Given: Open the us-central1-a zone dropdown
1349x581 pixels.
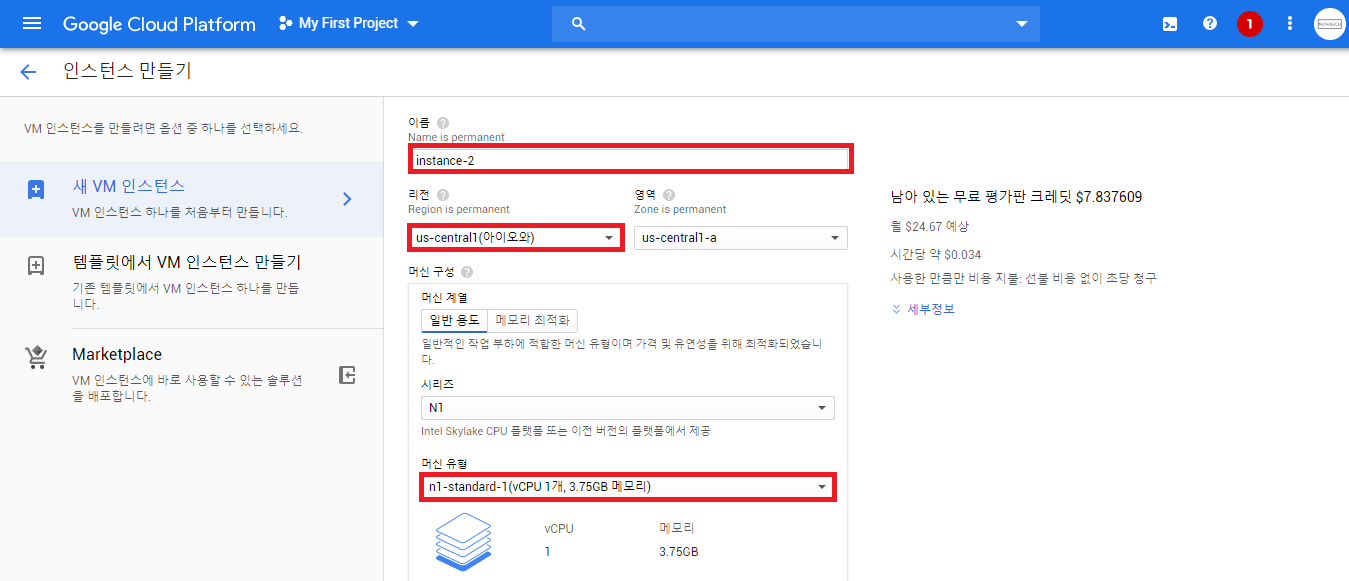Looking at the screenshot, I should [741, 238].
